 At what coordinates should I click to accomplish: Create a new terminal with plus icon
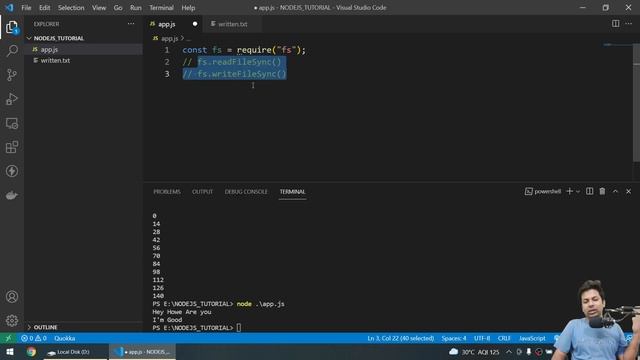coord(569,191)
